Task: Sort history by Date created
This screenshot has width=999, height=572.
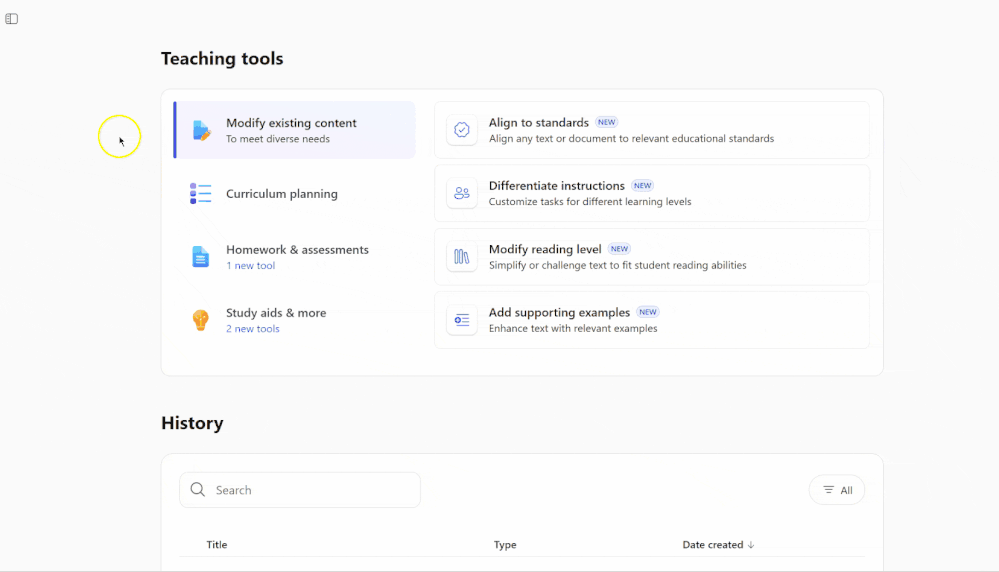Action: 718,545
